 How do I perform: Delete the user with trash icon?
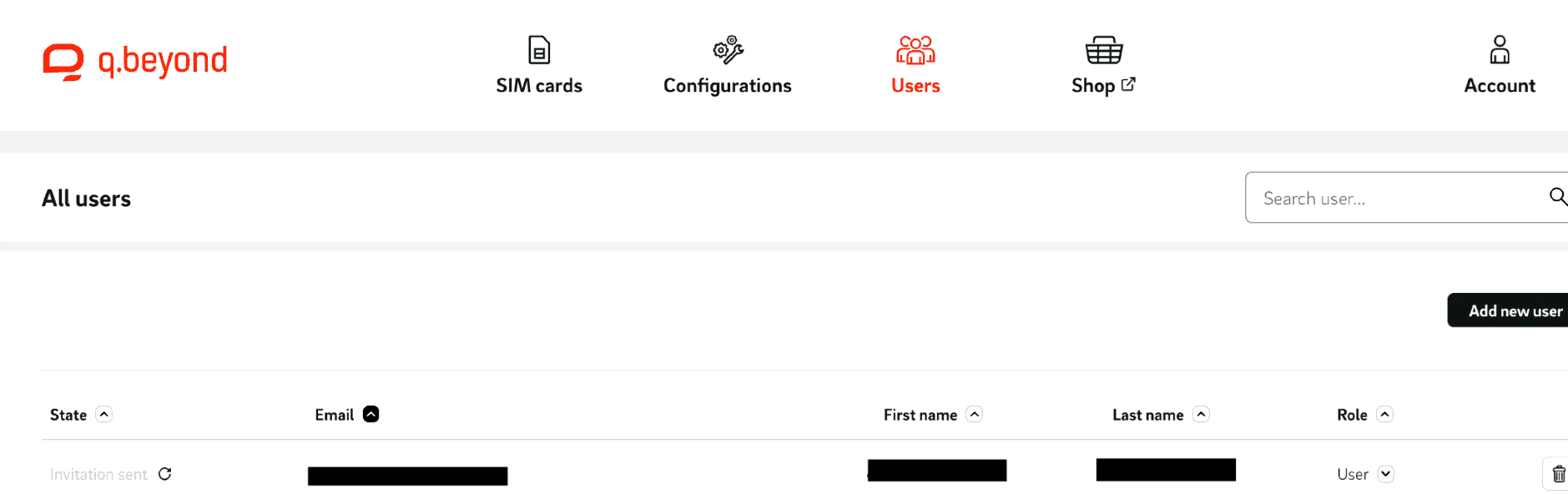click(x=1558, y=475)
